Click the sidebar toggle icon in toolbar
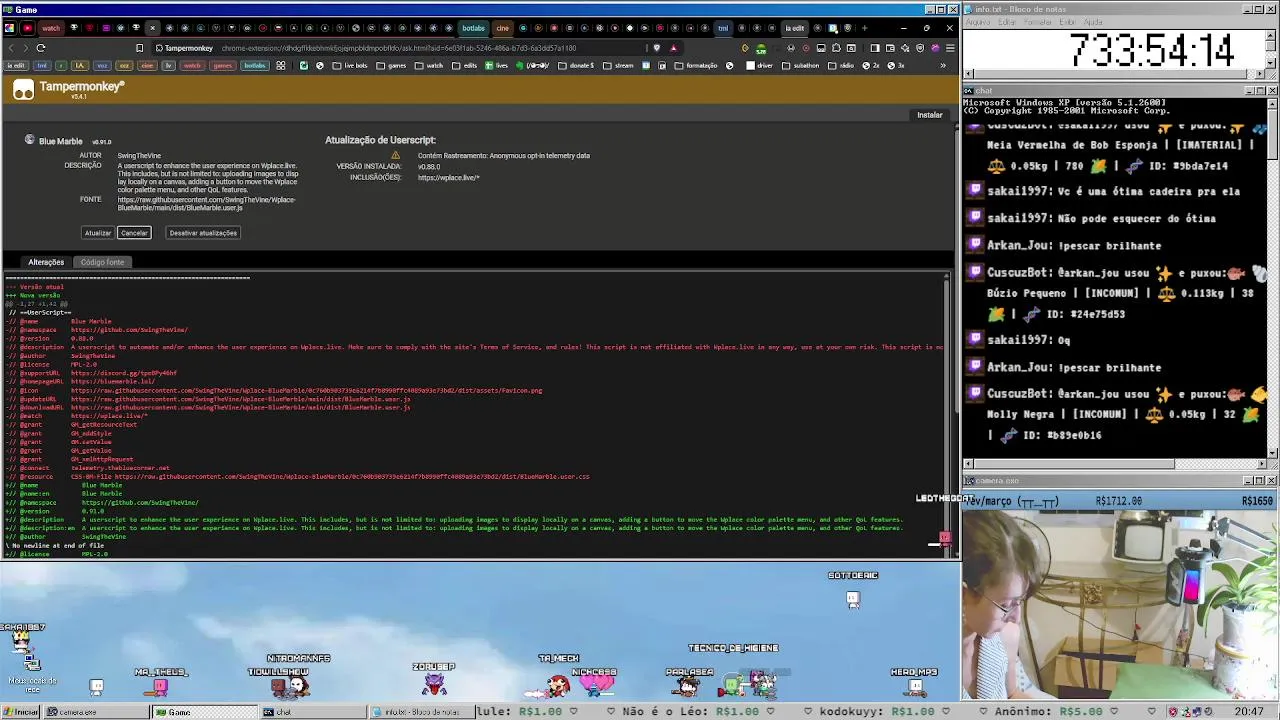Viewport: 1280px width, 720px height. 874,48
